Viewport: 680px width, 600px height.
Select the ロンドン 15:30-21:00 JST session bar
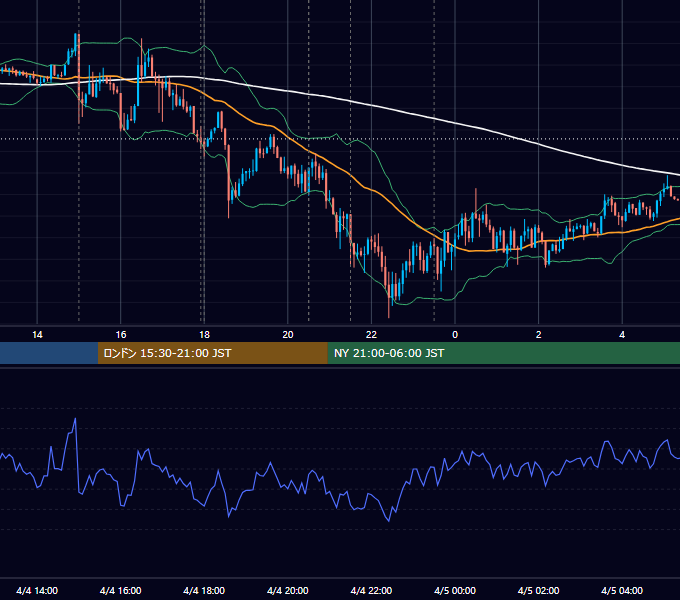(x=212, y=353)
